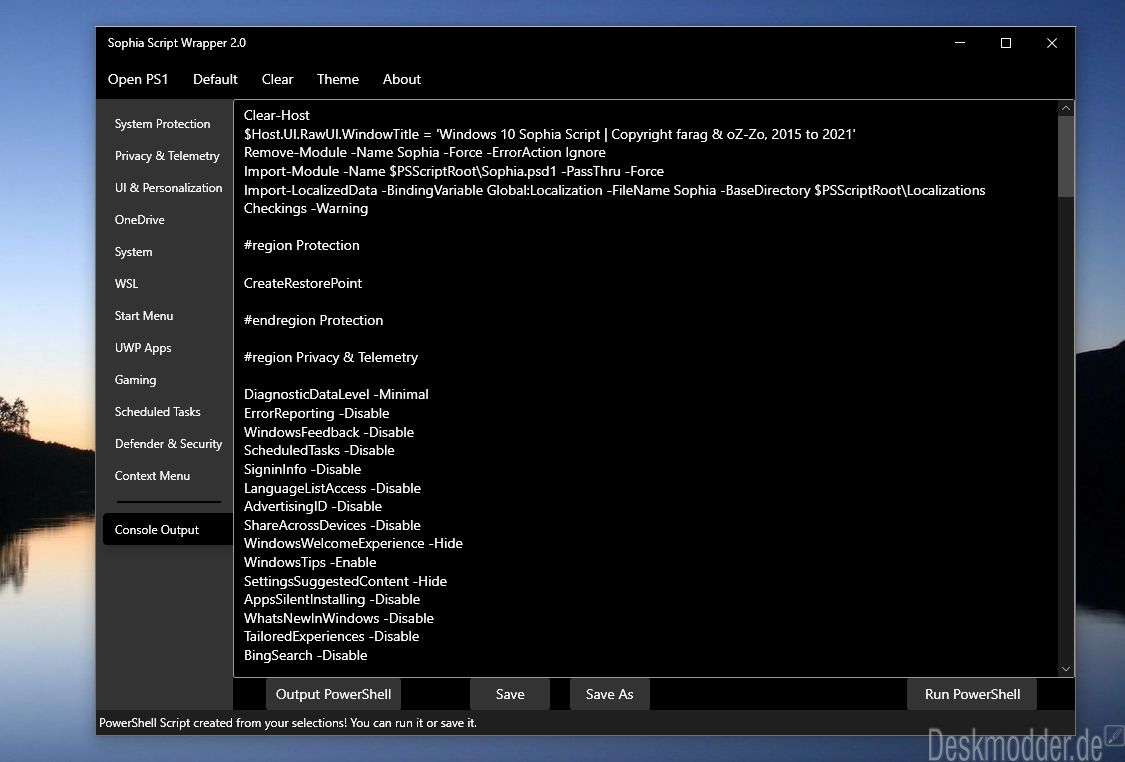This screenshot has height=762, width=1125.
Task: Open the Theme menu
Action: (337, 80)
